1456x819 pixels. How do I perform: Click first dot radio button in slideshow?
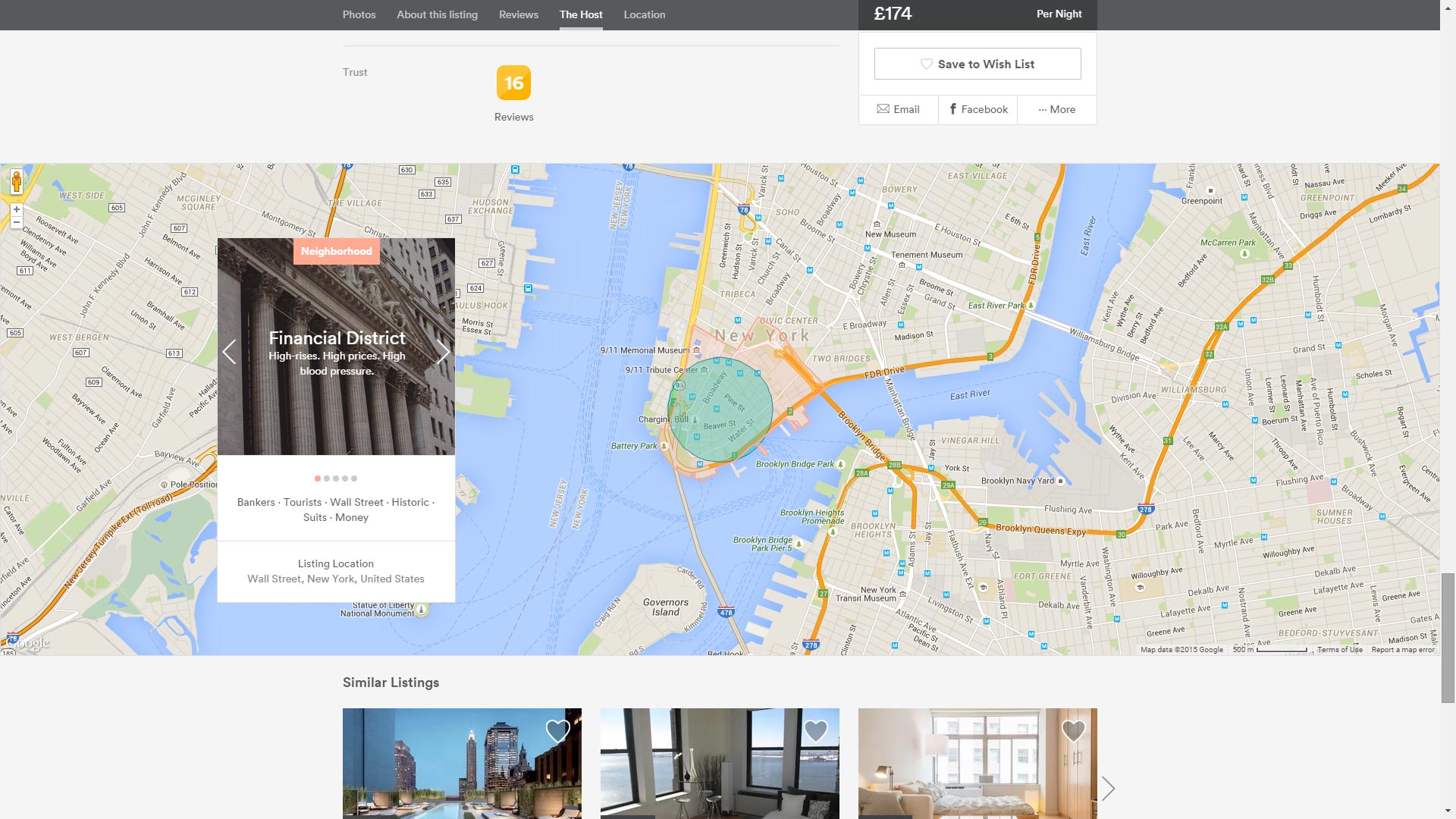point(317,478)
